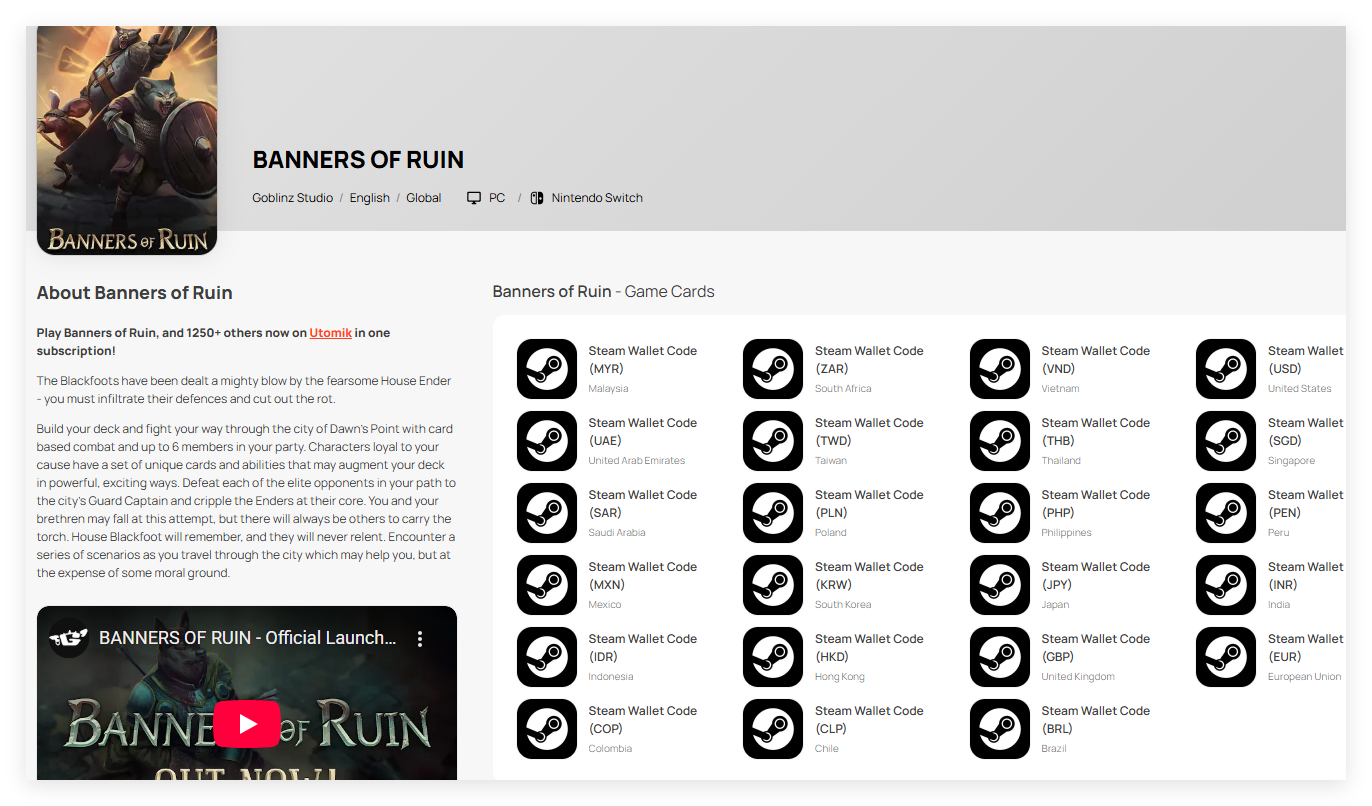Open Steam Wallet Code (GBP) United Kingdom

pos(1095,648)
